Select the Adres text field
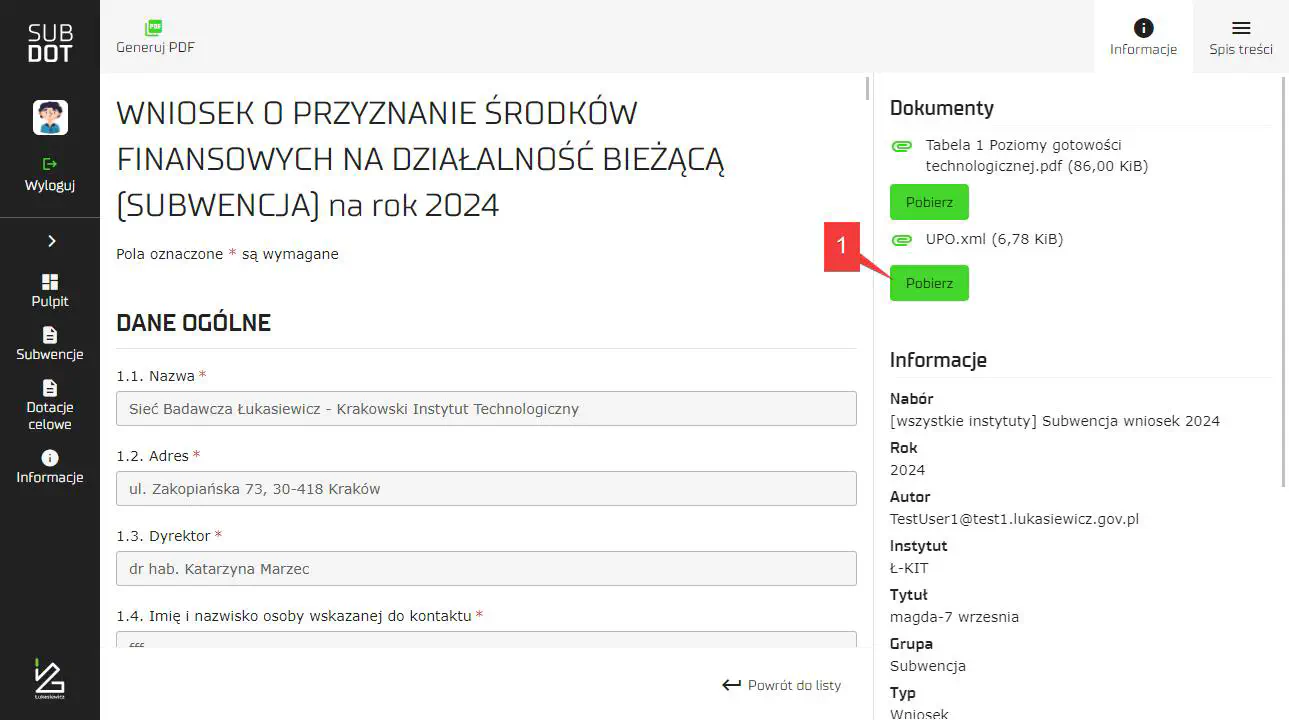 click(486, 489)
